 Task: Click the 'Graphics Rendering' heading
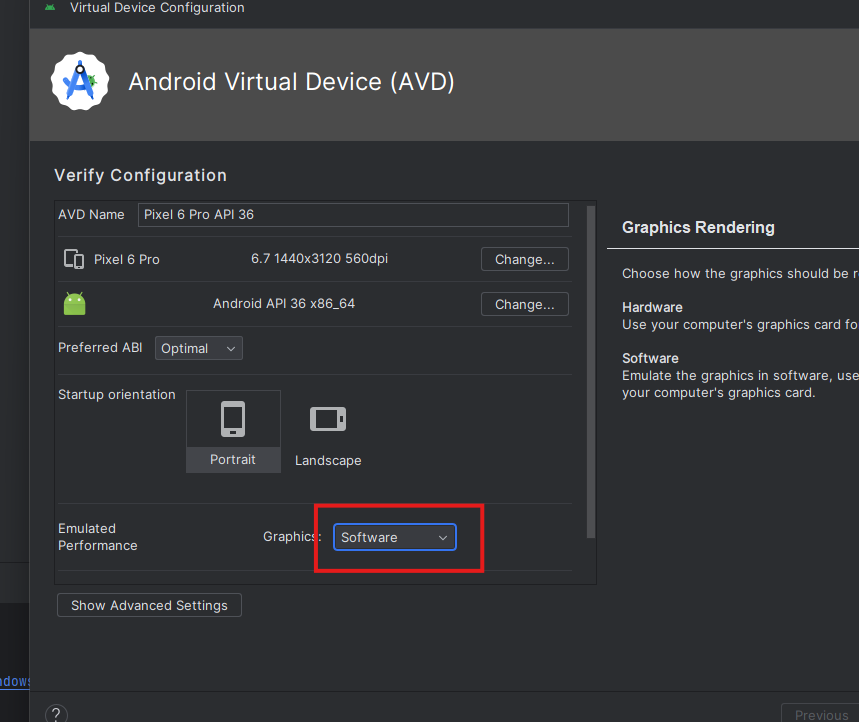(698, 227)
